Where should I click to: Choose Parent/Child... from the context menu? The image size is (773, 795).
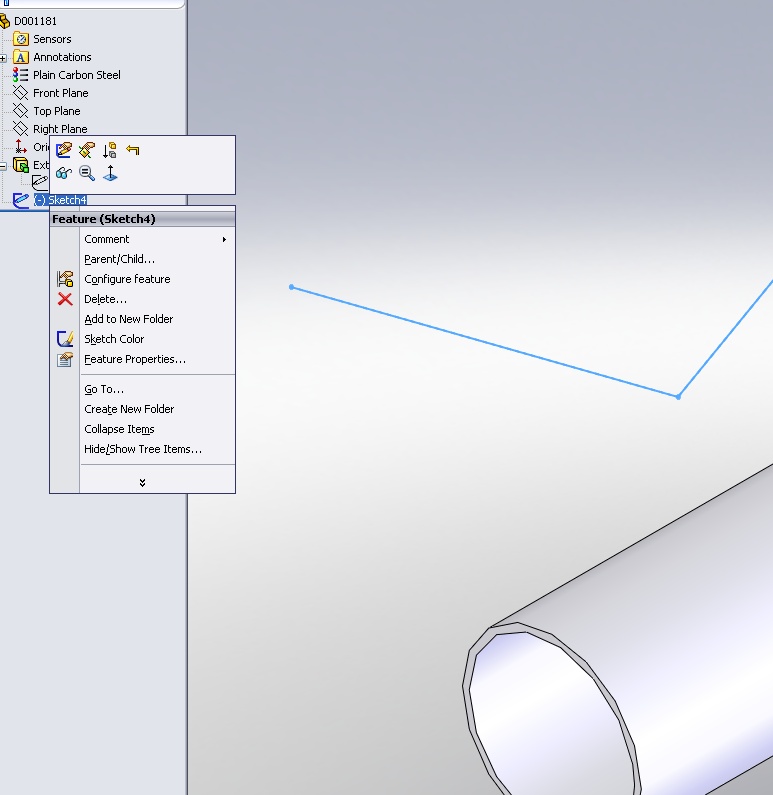tap(120, 259)
